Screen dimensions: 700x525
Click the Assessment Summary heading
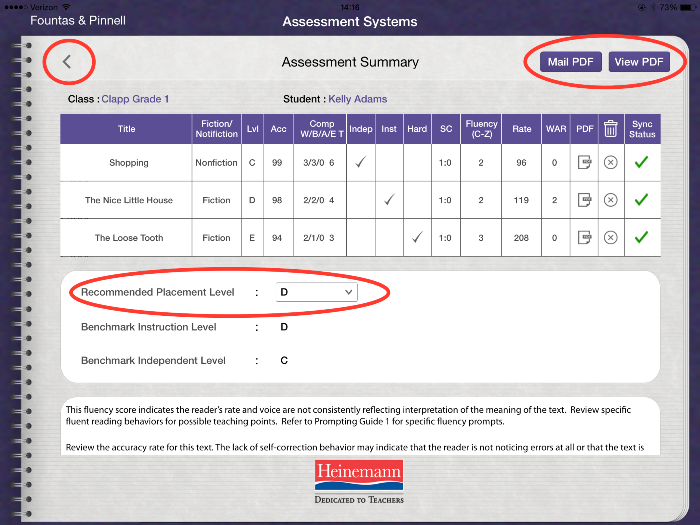tap(350, 62)
